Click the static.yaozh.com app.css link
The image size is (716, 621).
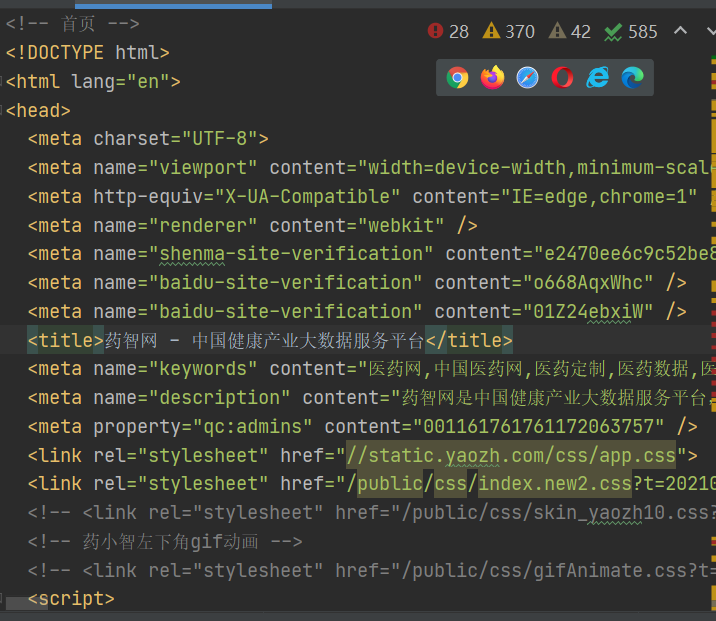(511, 455)
